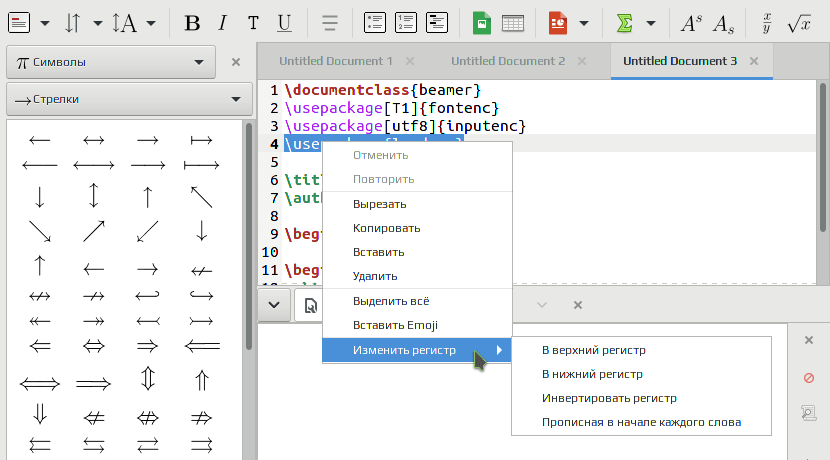Apply typewriter text formatting
Image resolution: width=830 pixels, height=460 pixels.
(253, 23)
